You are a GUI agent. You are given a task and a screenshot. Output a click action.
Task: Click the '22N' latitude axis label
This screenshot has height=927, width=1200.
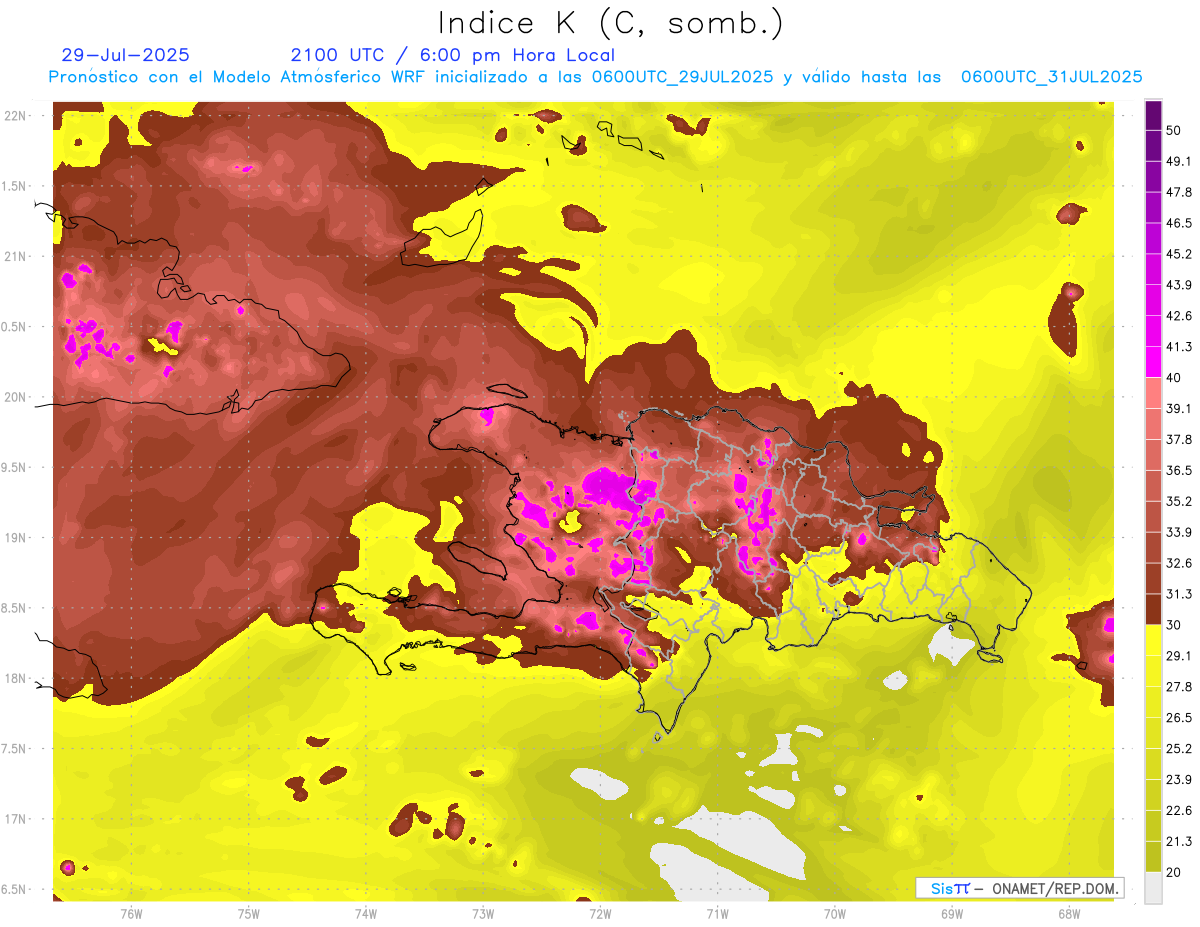tap(15, 115)
